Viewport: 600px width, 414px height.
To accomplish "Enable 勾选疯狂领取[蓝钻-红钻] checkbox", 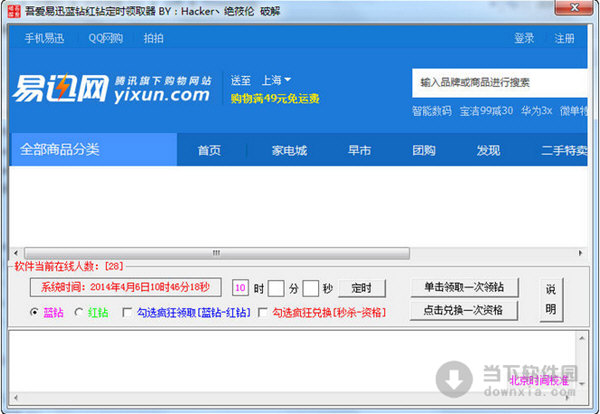I will (127, 313).
